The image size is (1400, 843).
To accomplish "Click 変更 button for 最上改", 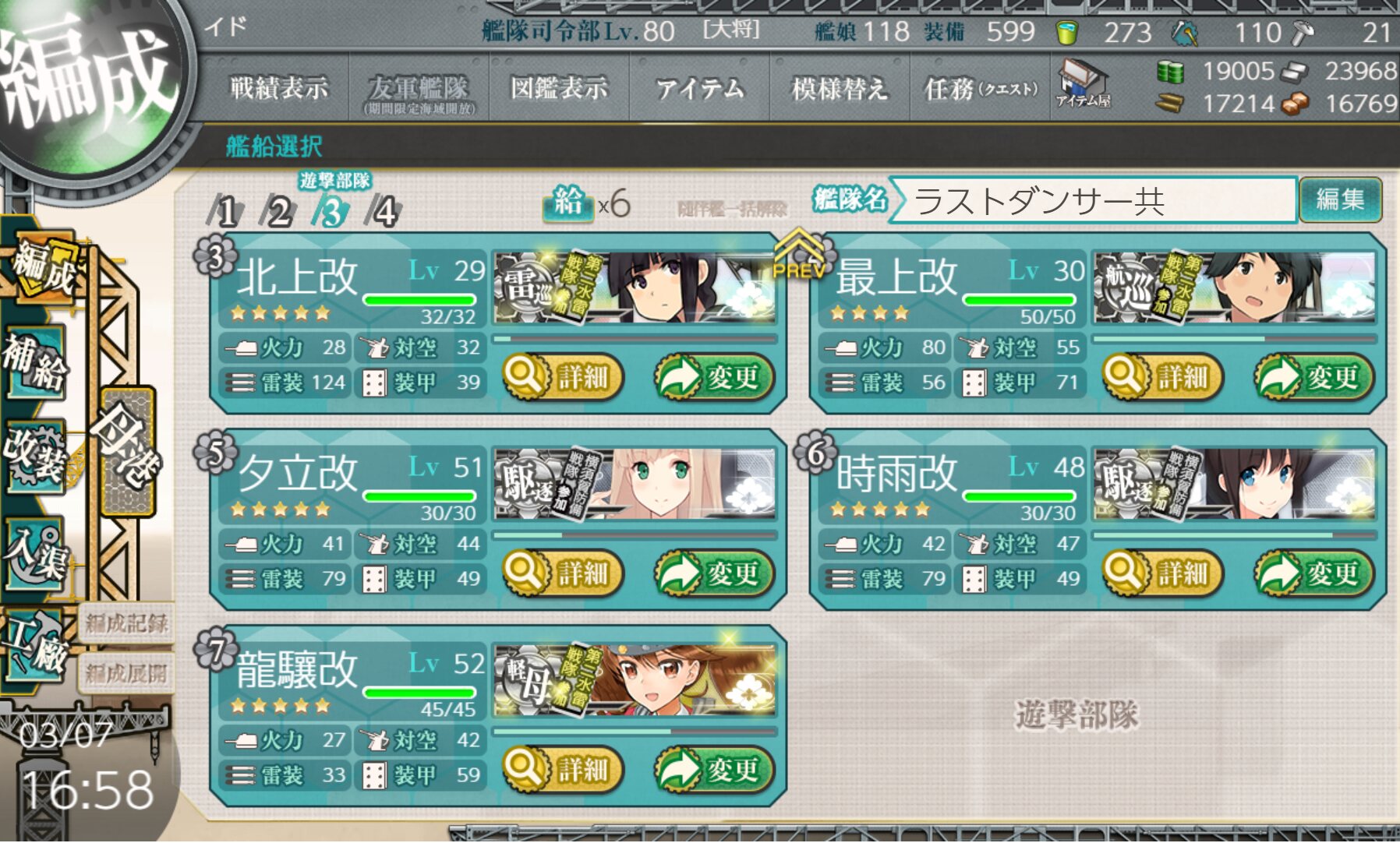I will click(1313, 378).
